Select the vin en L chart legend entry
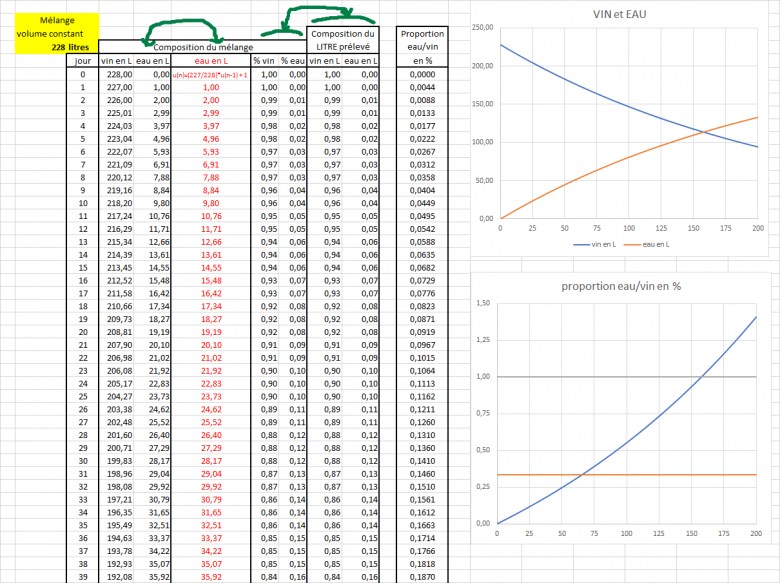Image resolution: width=780 pixels, height=583 pixels. [x=595, y=243]
